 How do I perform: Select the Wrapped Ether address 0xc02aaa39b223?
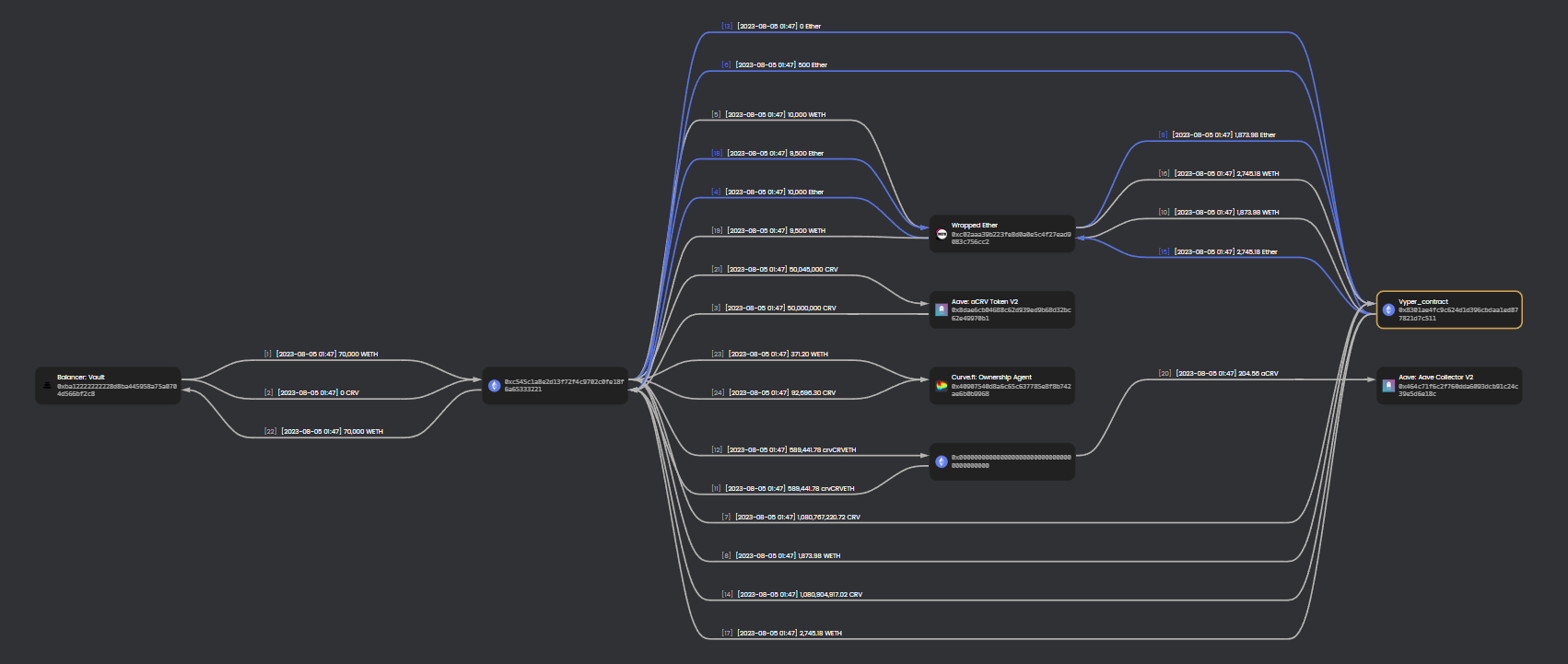point(1012,239)
